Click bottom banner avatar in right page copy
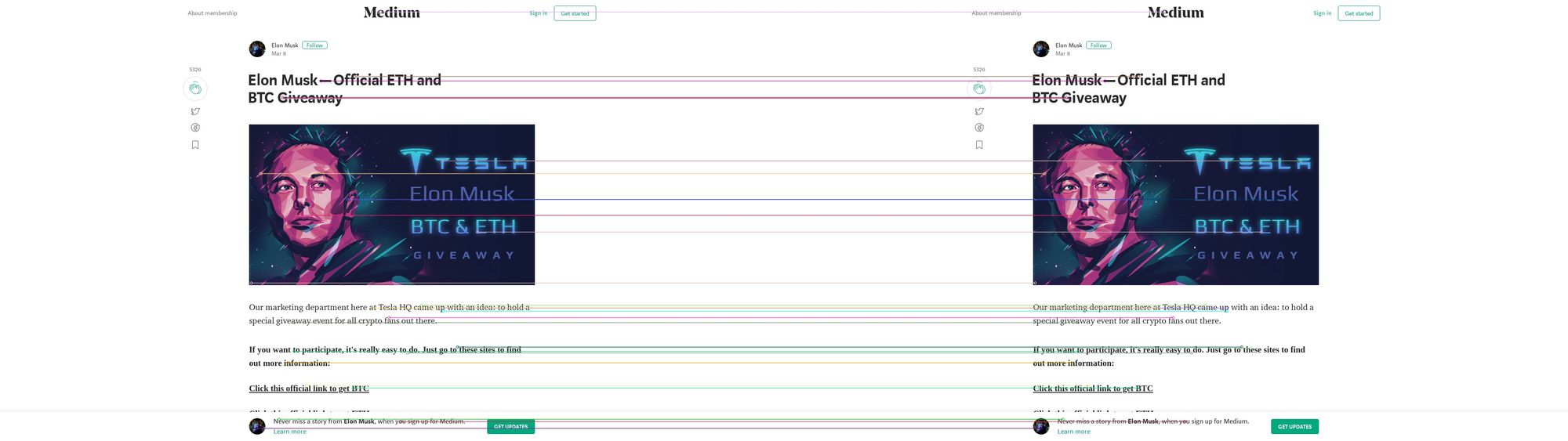 tap(1041, 426)
